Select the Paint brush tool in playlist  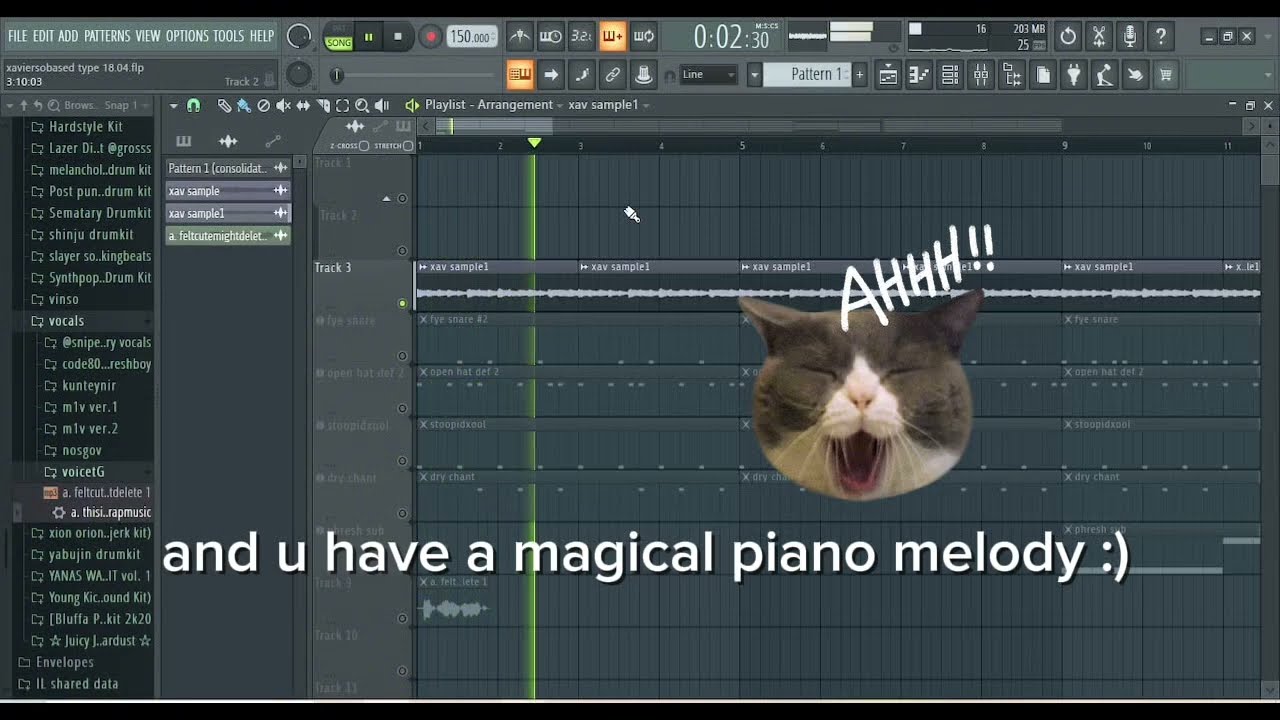pos(243,105)
